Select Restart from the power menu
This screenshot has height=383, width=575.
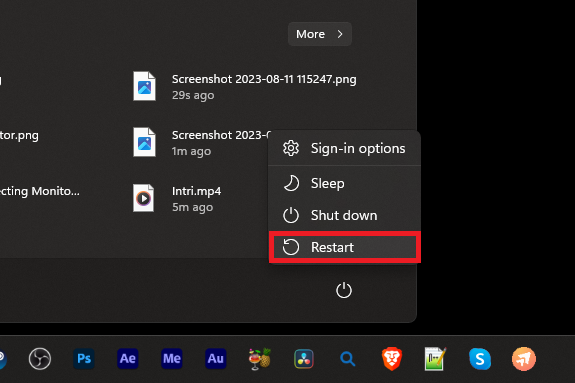coord(344,247)
